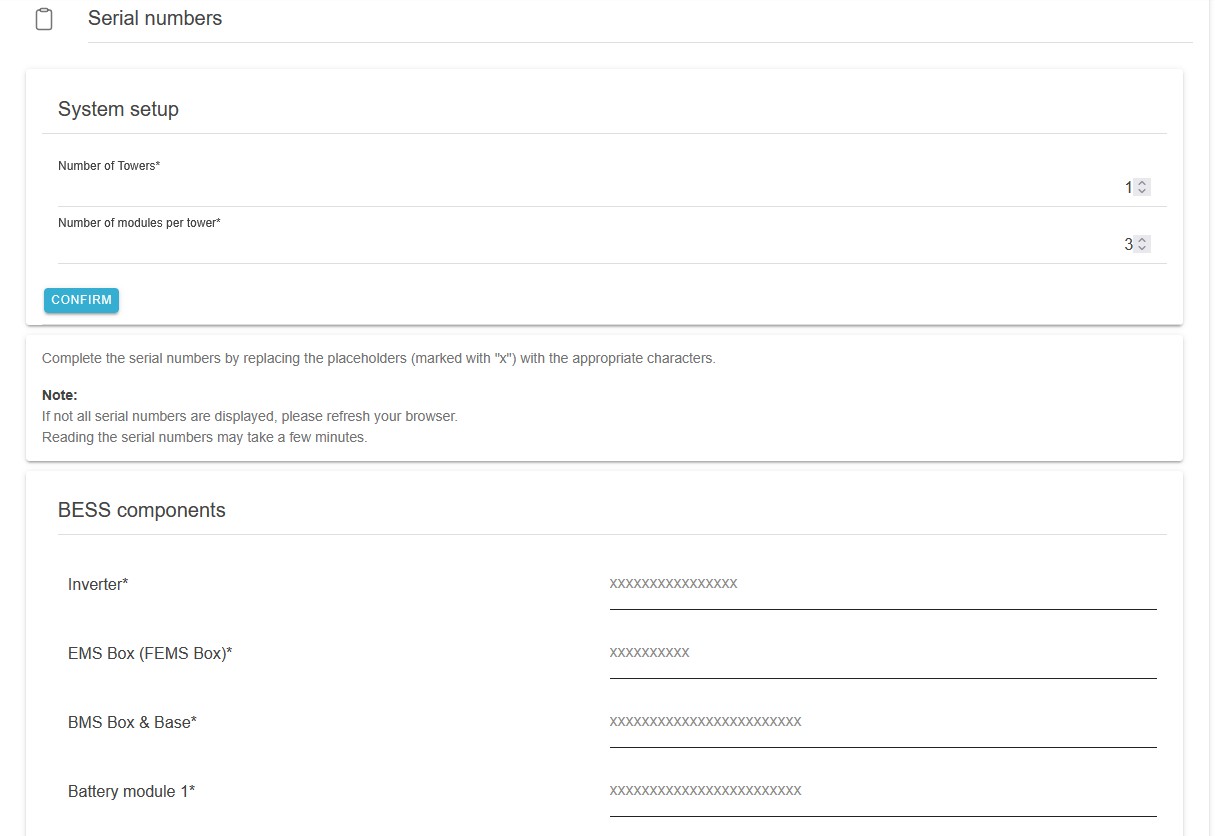
Task: Increase the Number of Towers value
Action: pos(1143,183)
